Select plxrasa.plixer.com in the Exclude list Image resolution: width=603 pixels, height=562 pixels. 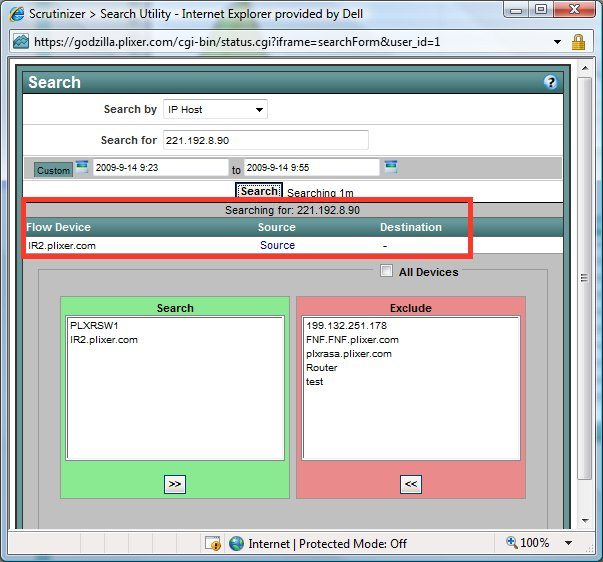point(349,354)
